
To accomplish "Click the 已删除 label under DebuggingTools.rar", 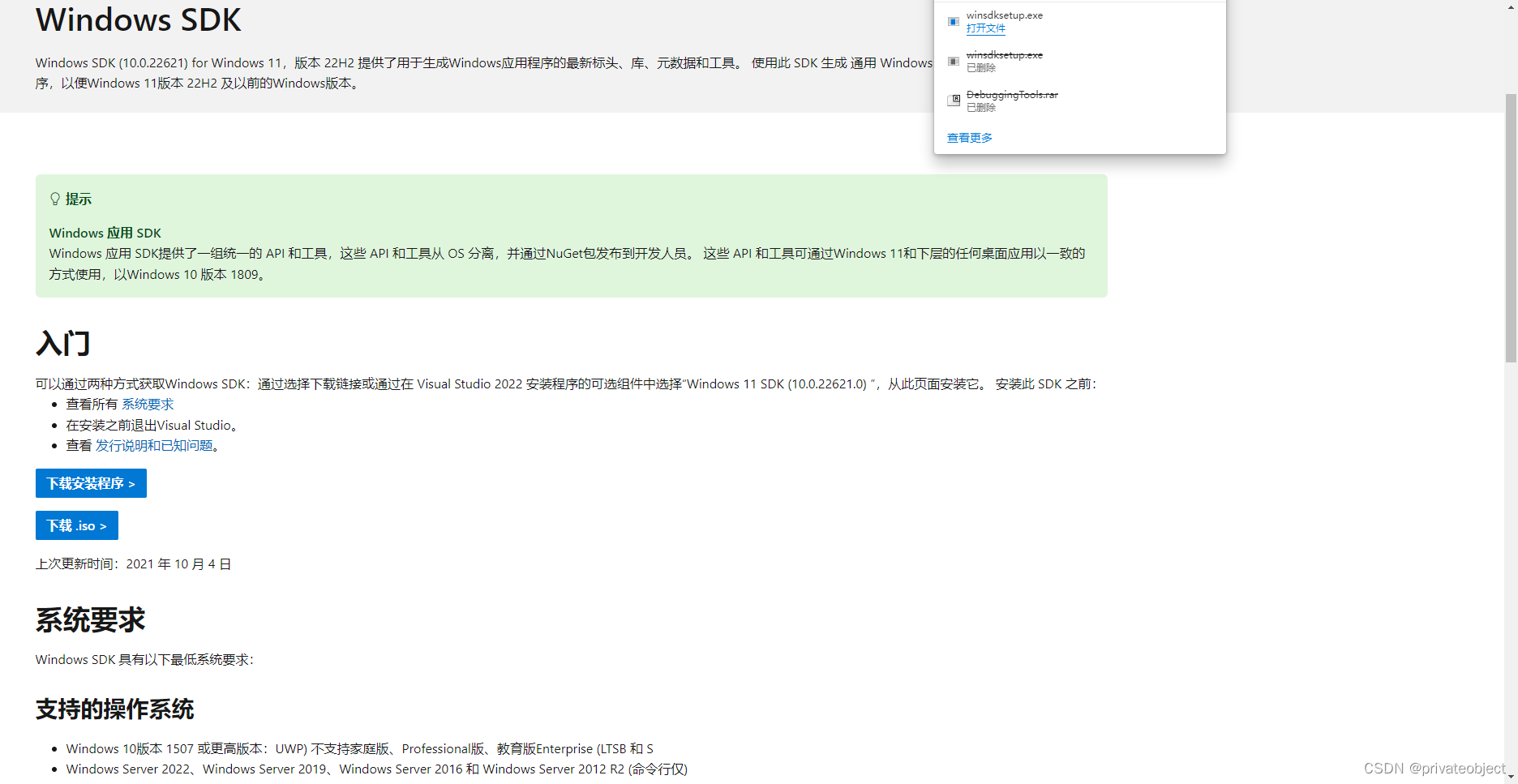I will (x=981, y=108).
